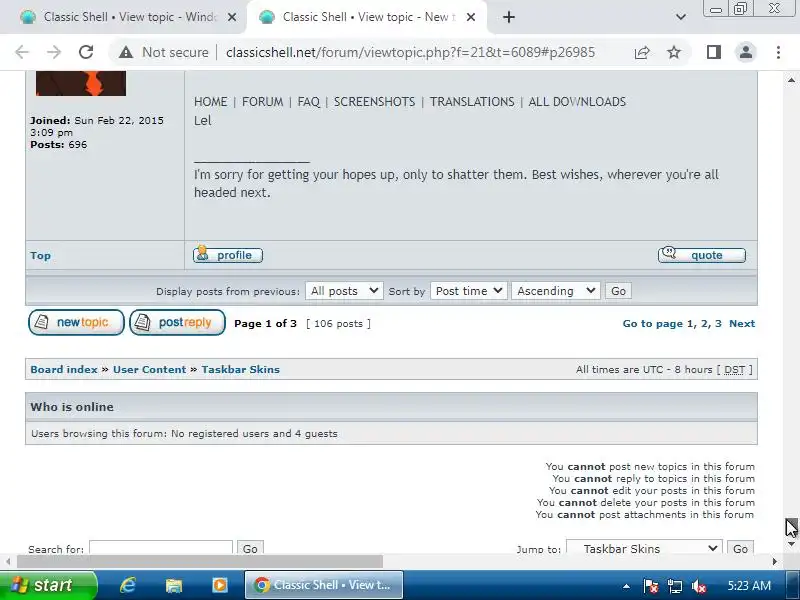Click the DST abbreviation
The height and width of the screenshot is (600, 800).
tap(734, 369)
